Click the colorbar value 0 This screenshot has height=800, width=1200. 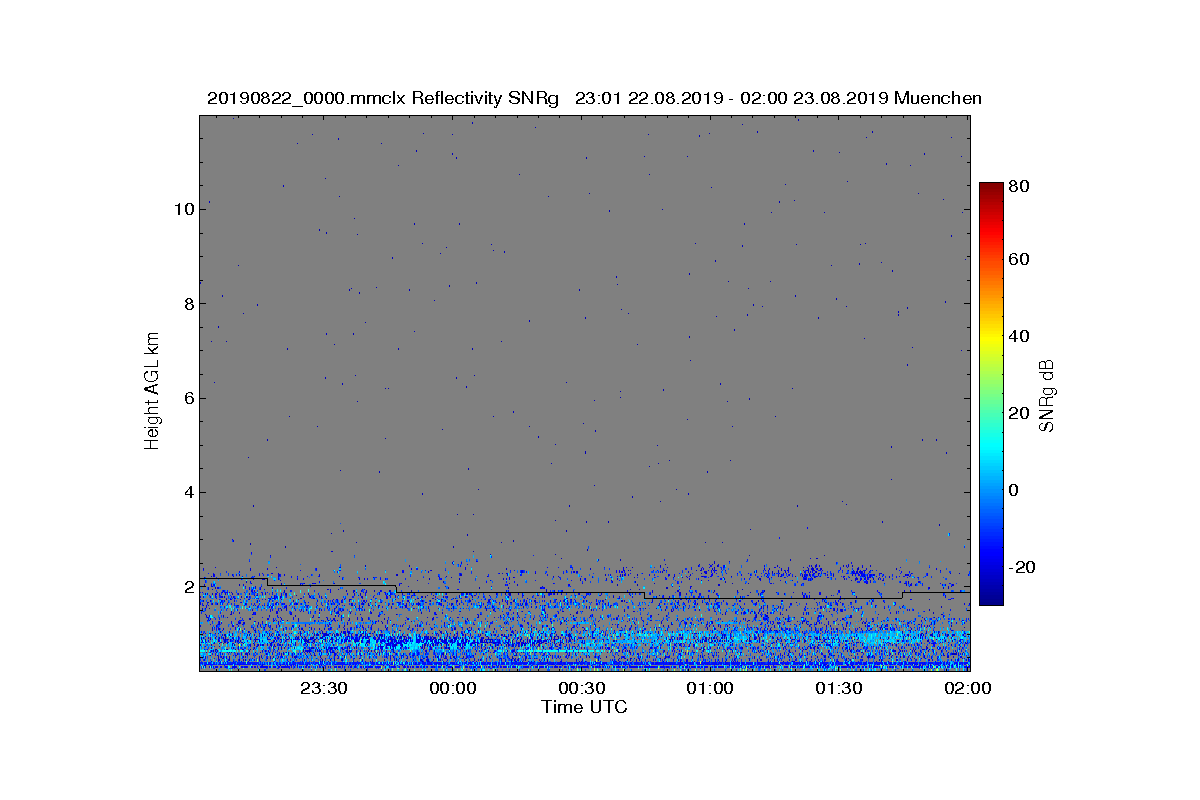(x=1014, y=490)
